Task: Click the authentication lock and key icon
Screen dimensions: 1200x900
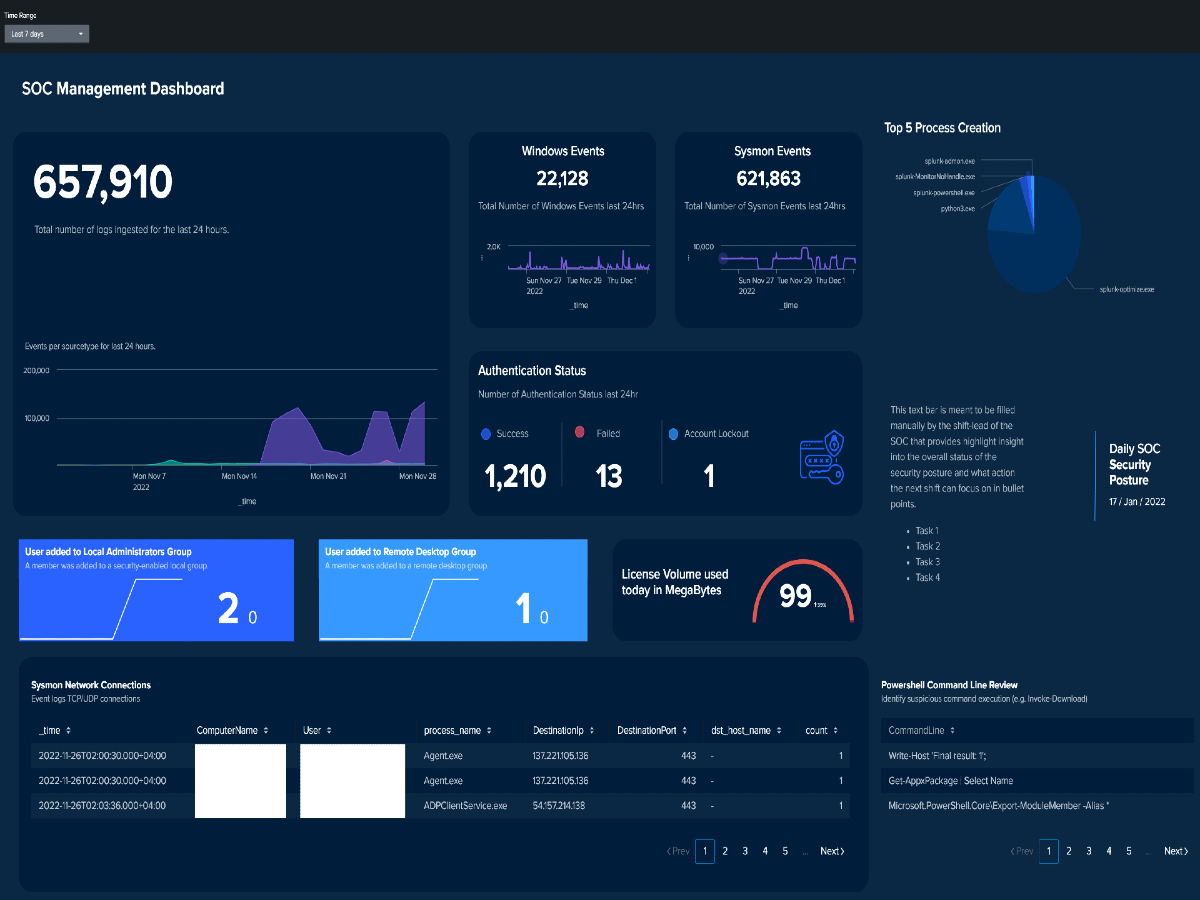Action: coord(820,460)
